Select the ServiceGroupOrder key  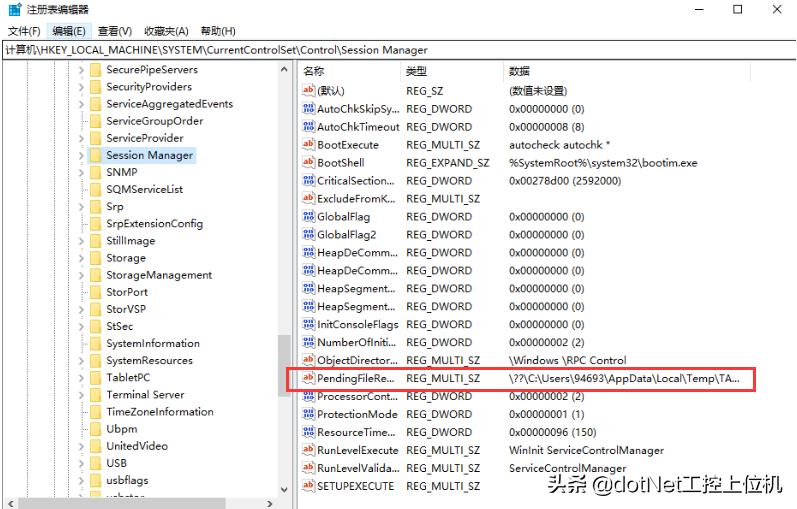coord(155,121)
